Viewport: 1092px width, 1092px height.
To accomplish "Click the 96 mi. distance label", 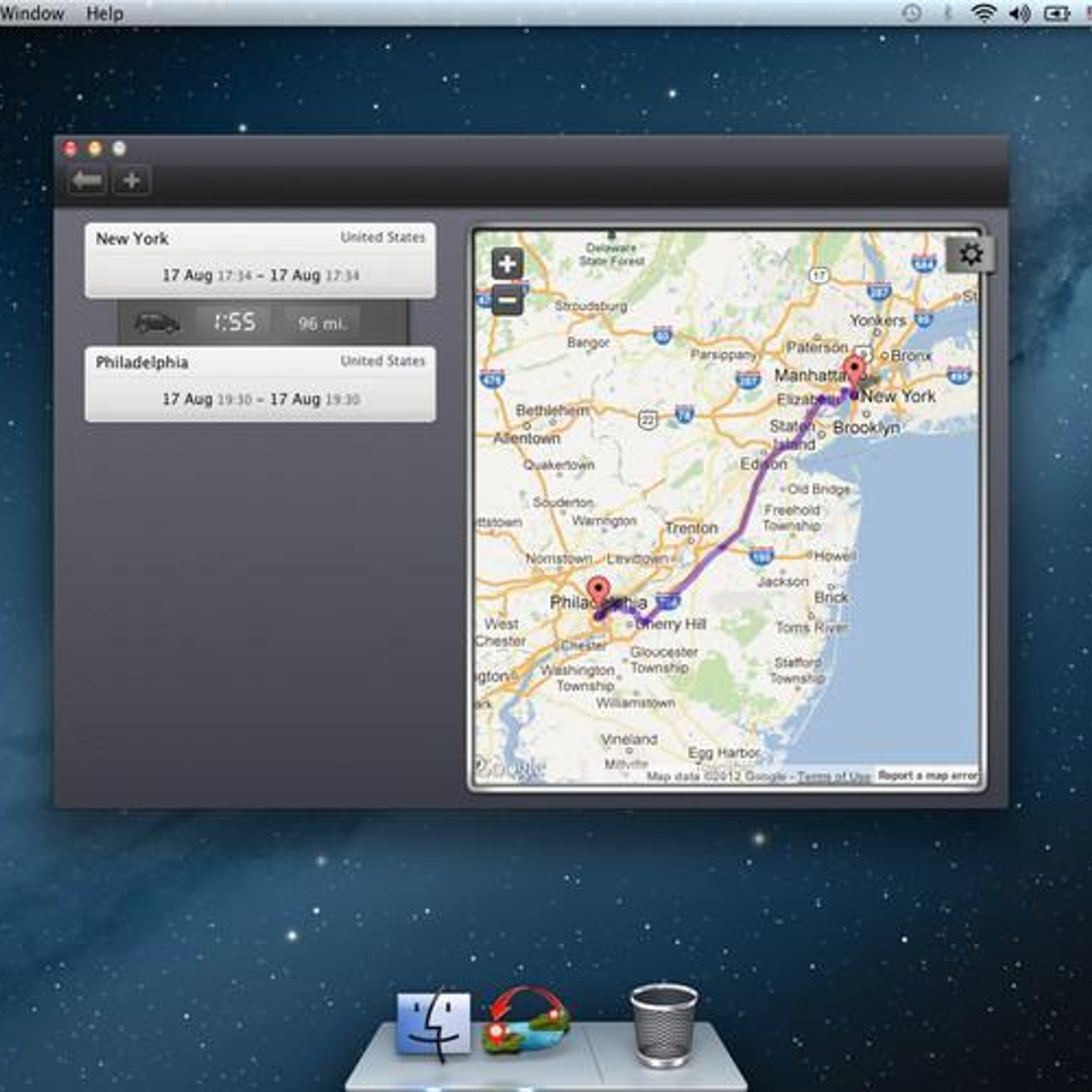I will tap(322, 324).
